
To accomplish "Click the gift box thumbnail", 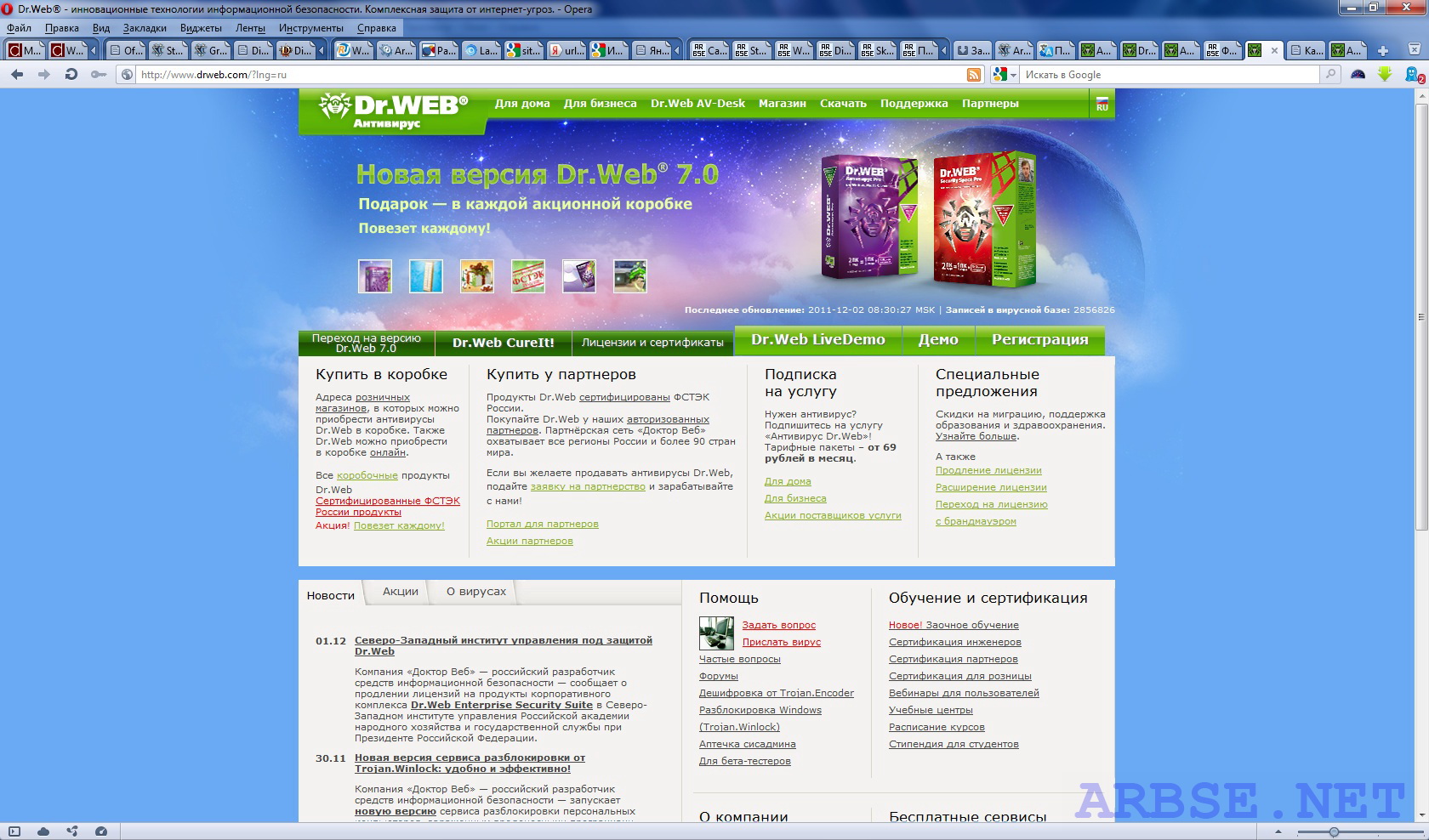I will coord(477,276).
